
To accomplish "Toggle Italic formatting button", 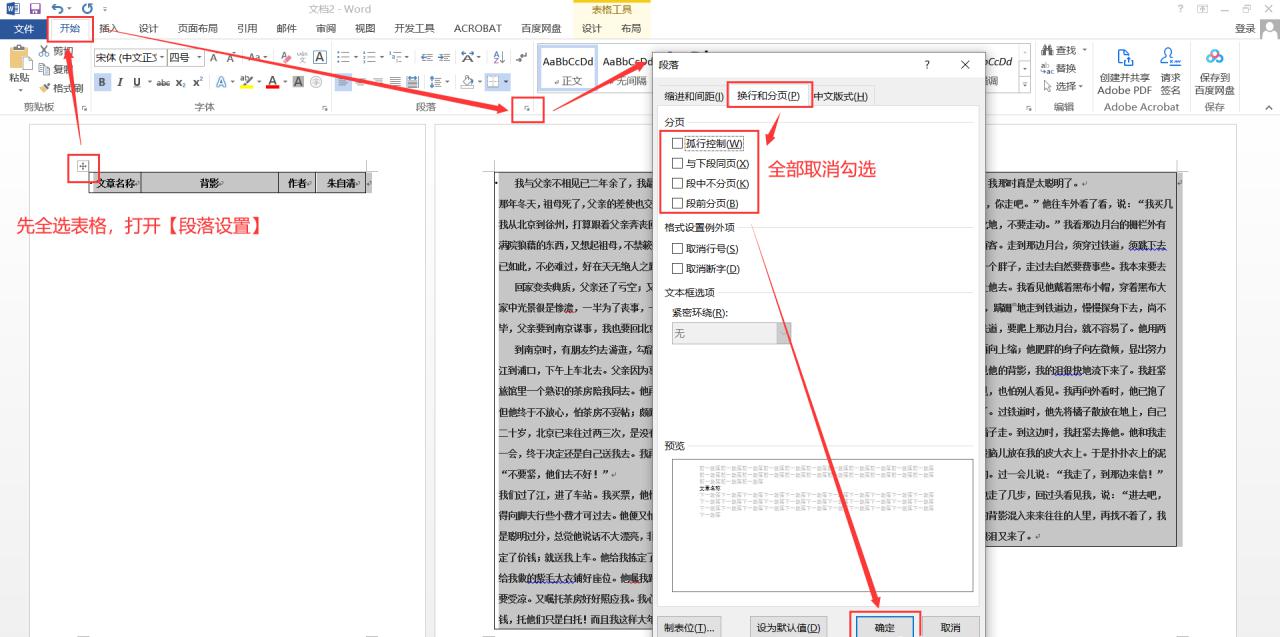I will point(120,82).
